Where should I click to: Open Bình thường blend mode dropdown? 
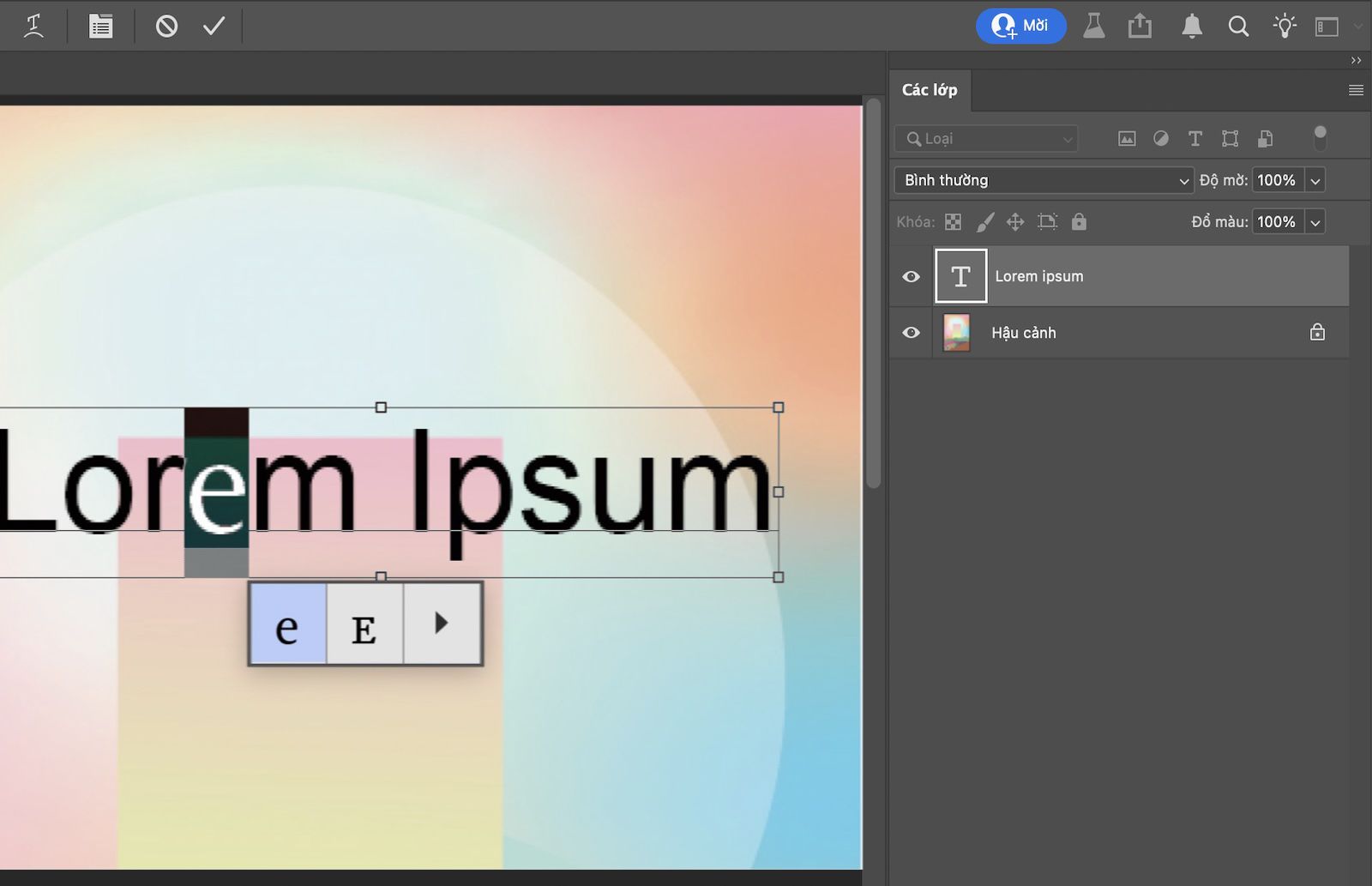pyautogui.click(x=1044, y=180)
